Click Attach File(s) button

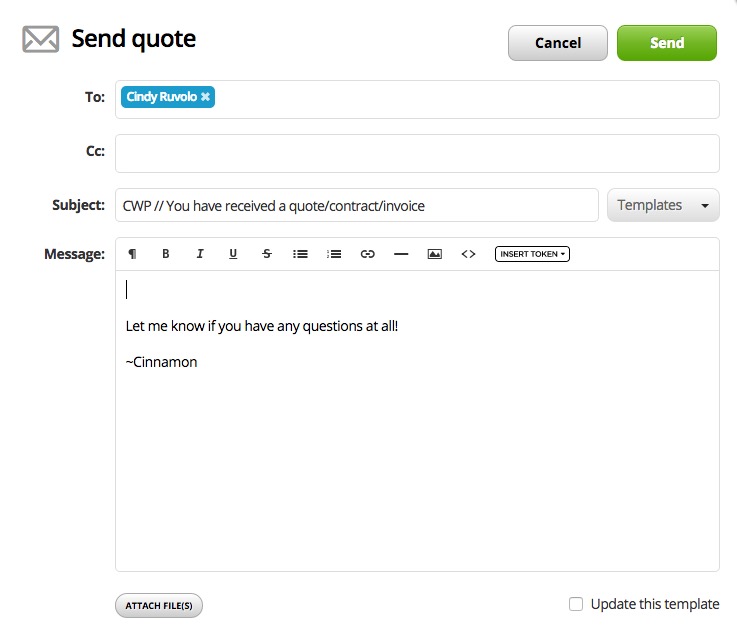(x=159, y=605)
